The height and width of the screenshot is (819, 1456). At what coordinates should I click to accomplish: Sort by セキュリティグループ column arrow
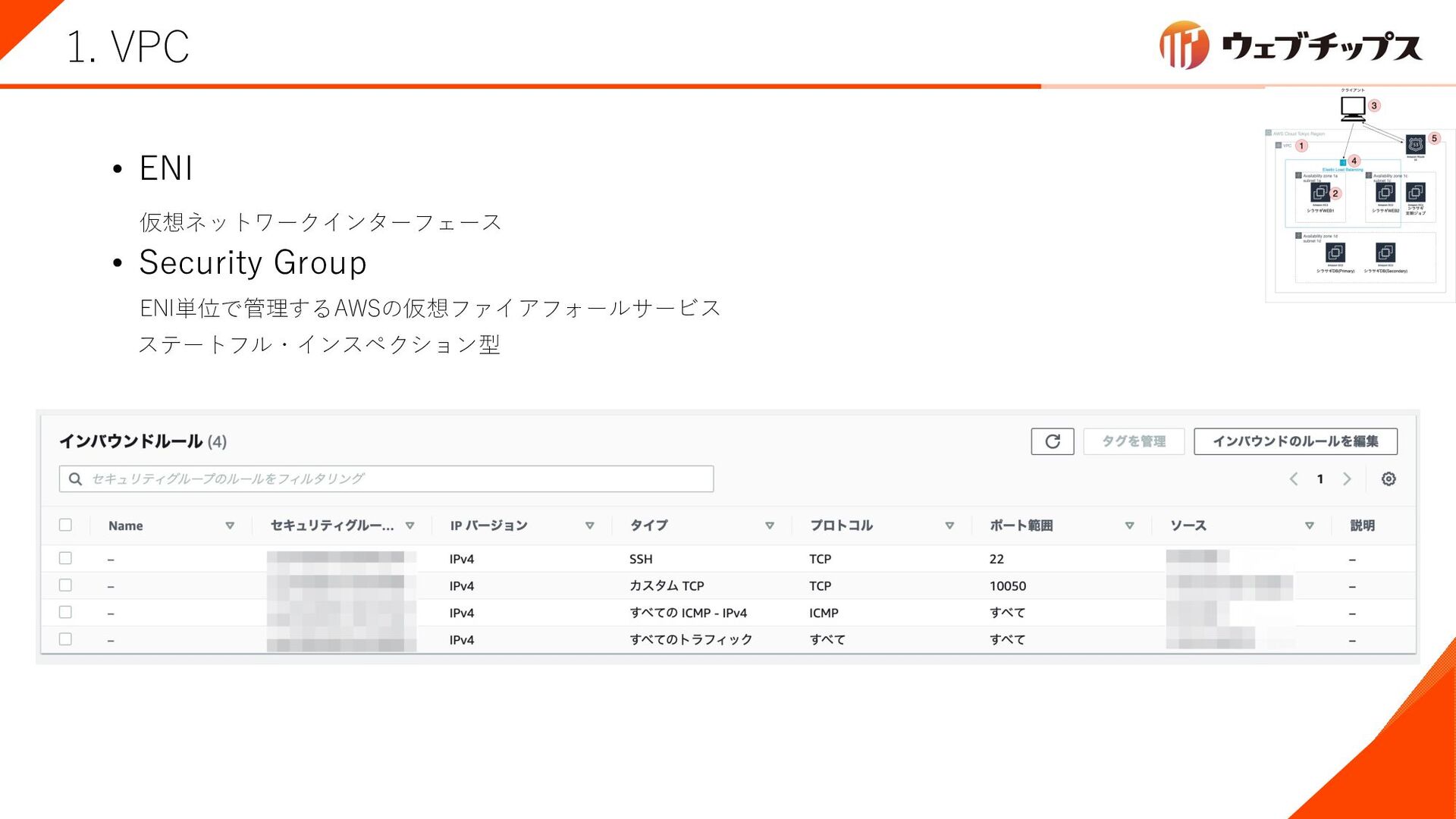(x=409, y=526)
